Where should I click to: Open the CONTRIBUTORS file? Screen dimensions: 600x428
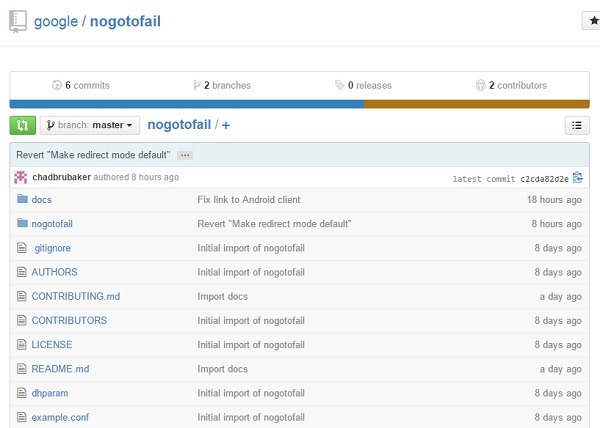point(69,321)
